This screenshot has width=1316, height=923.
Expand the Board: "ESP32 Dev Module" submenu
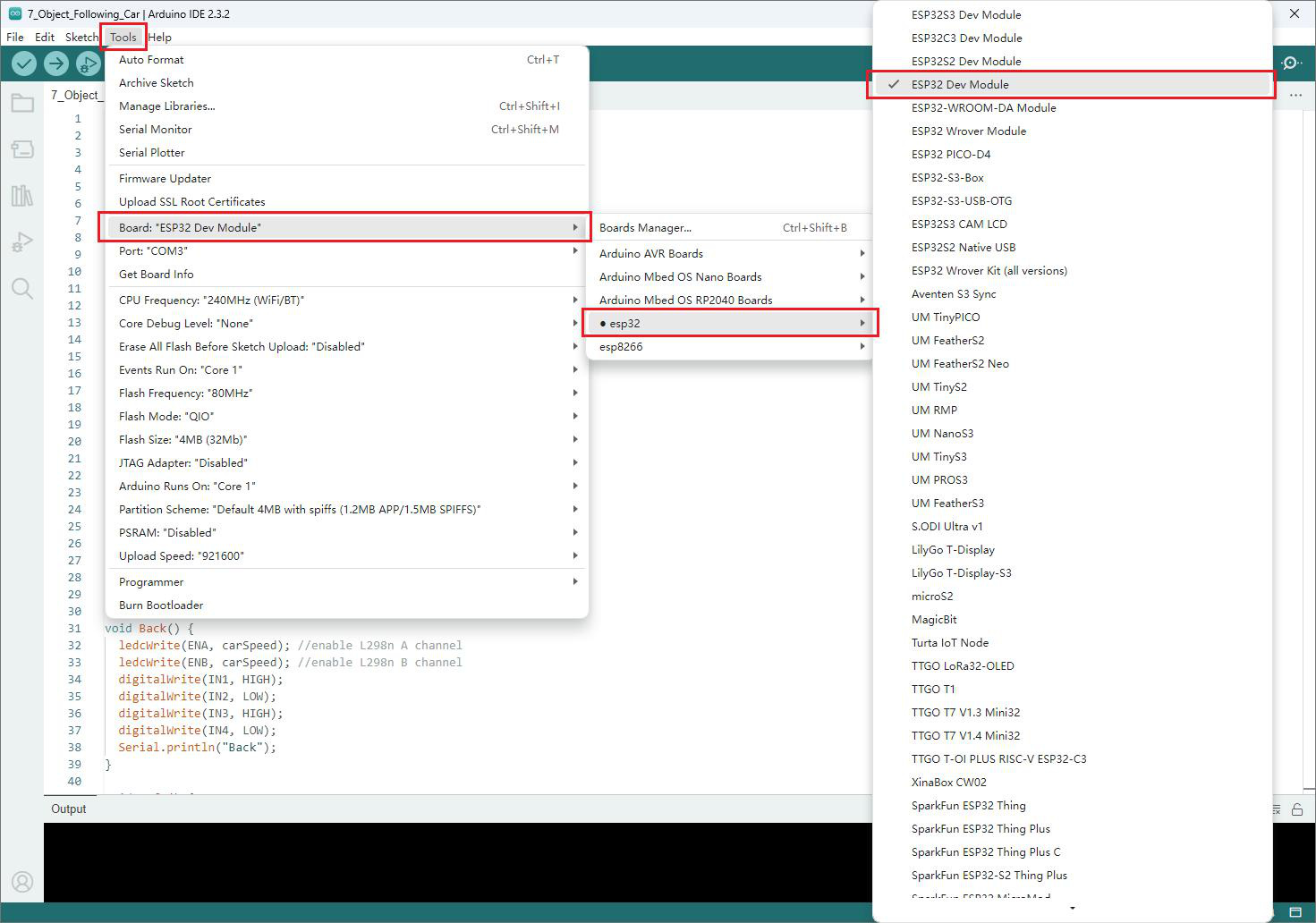point(347,227)
